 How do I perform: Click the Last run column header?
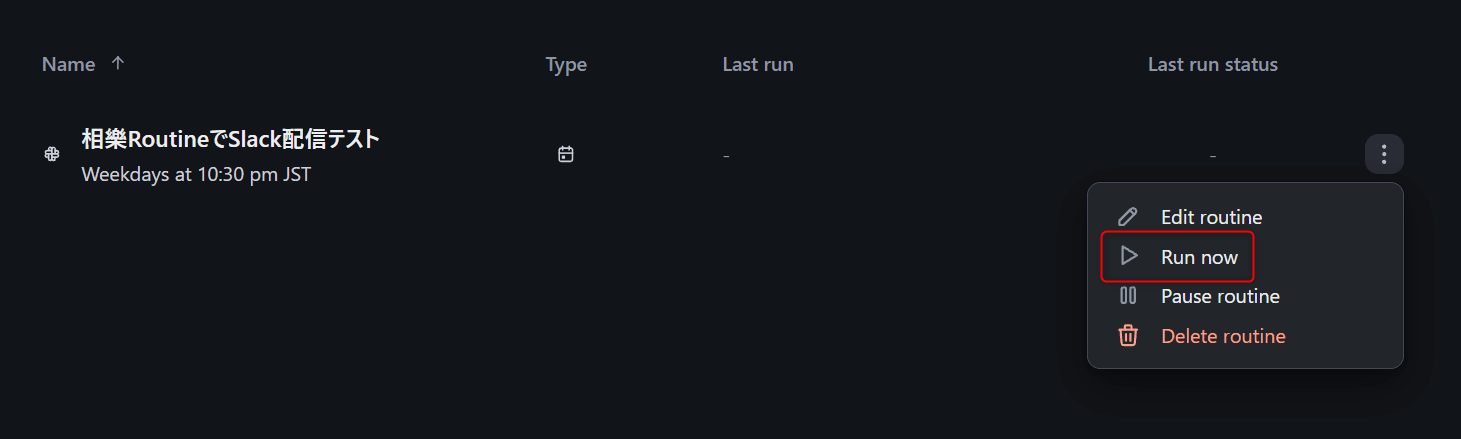click(758, 64)
